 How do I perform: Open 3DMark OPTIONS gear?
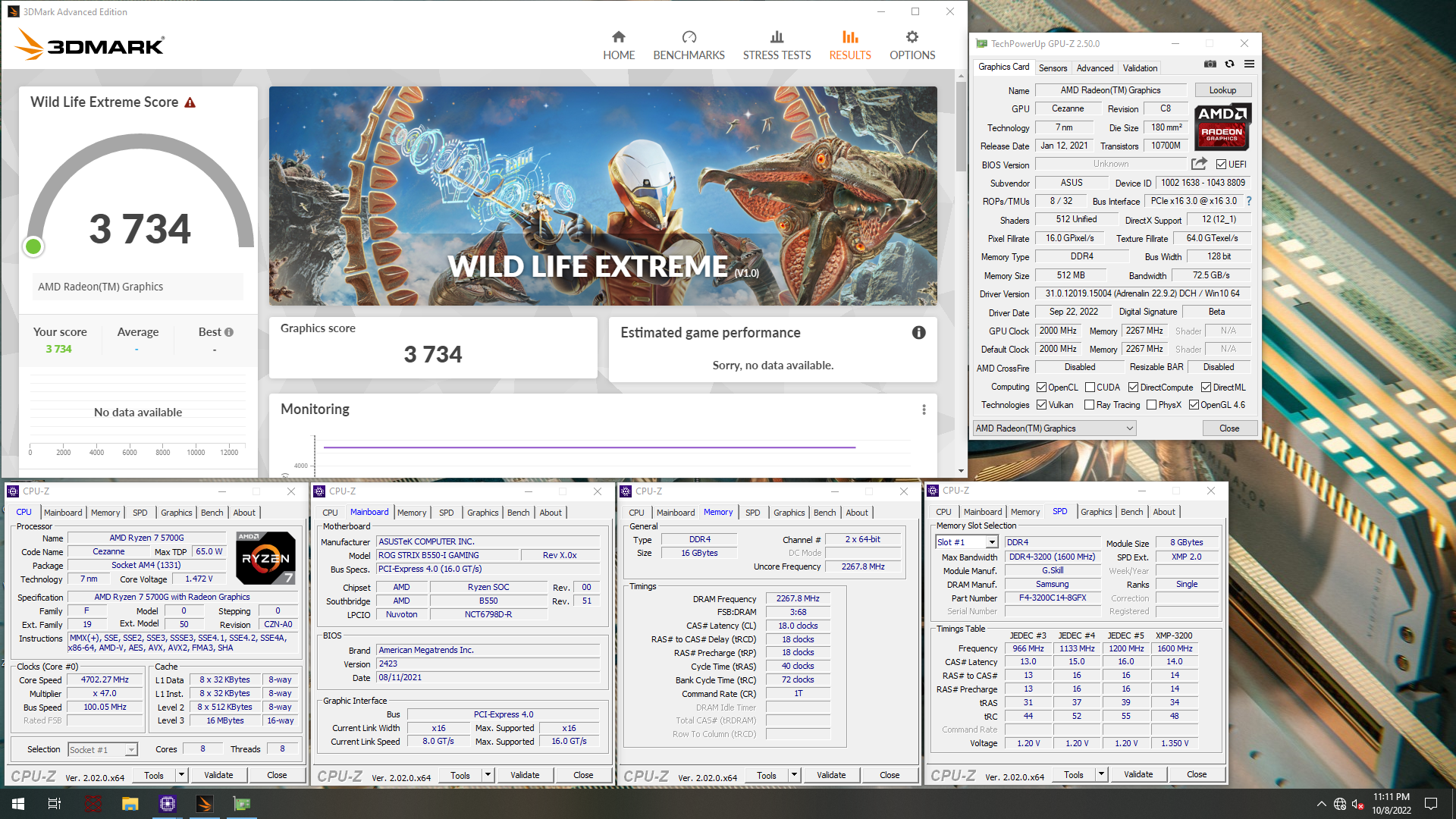(912, 45)
